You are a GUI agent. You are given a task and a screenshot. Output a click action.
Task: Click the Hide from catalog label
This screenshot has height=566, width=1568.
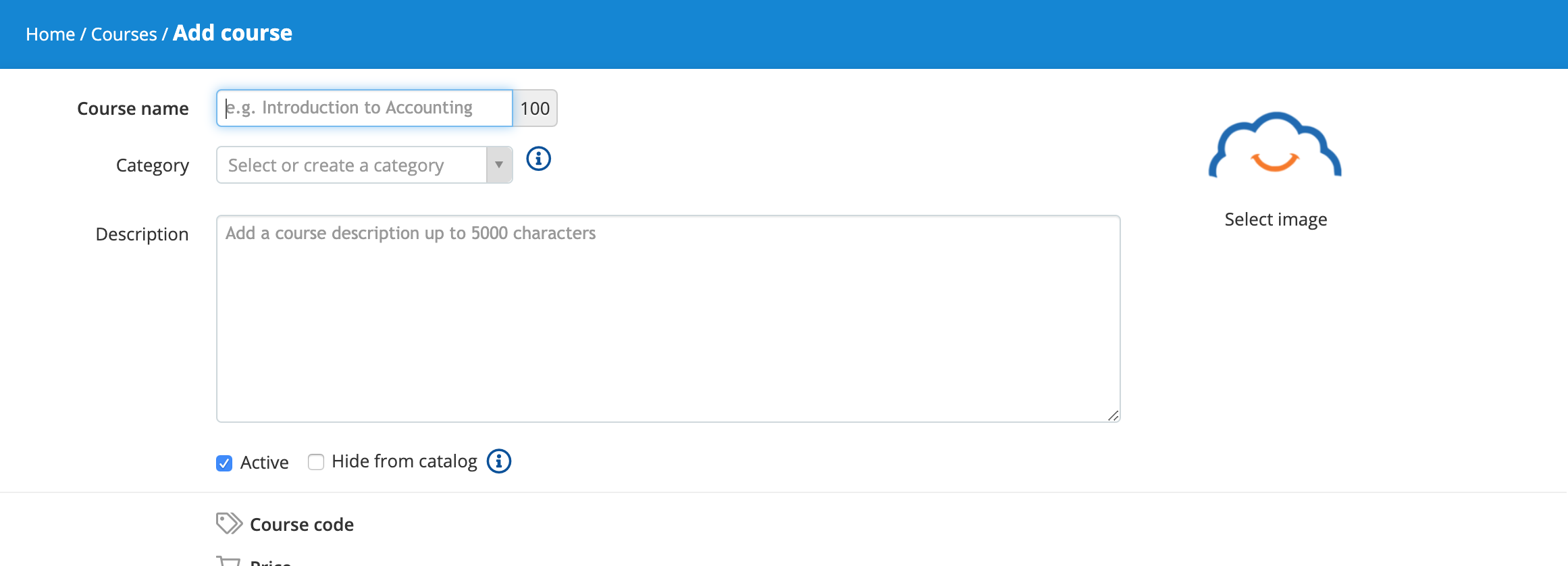[404, 461]
